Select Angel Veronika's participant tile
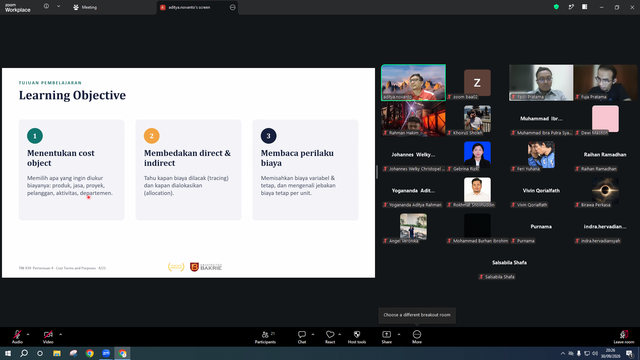This screenshot has width=640, height=360. click(413, 227)
